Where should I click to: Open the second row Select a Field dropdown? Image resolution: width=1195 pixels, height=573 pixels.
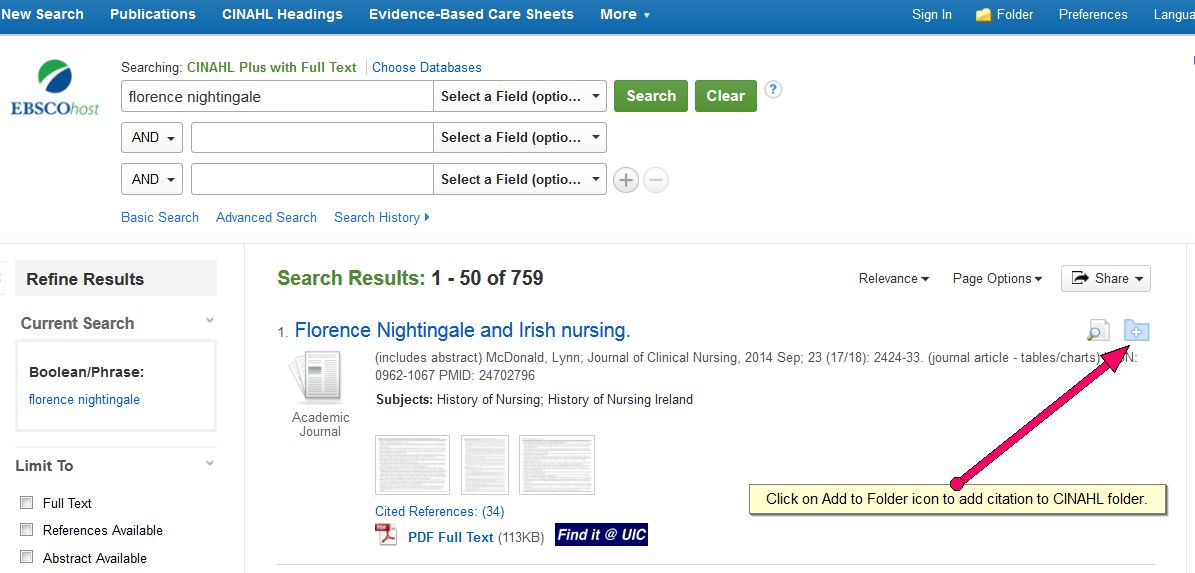click(x=520, y=138)
